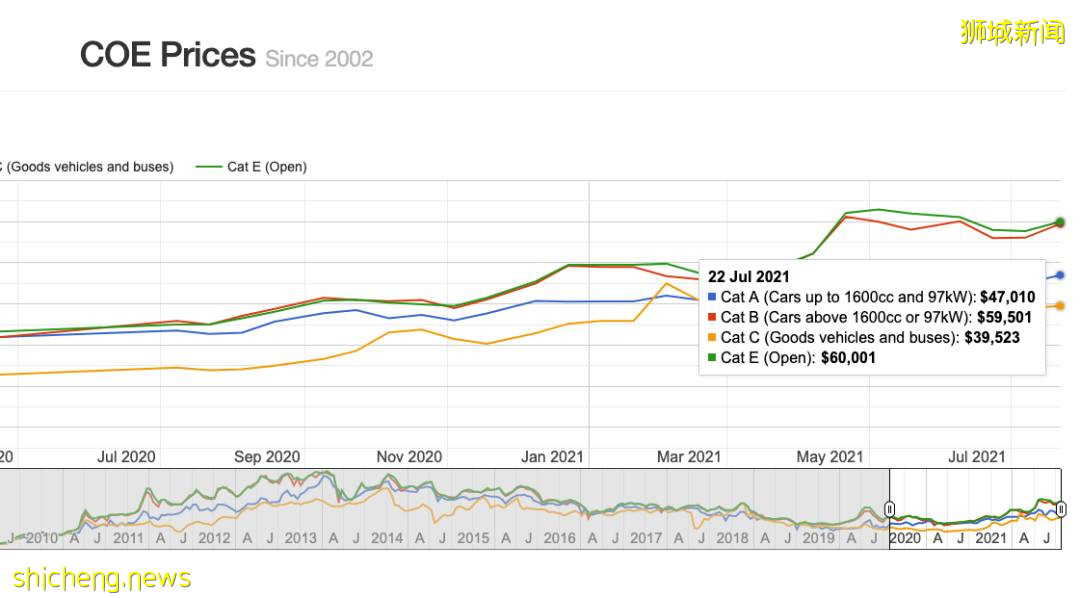This screenshot has width=1080, height=598.
Task: Click 2016 in the range navigator
Action: (x=560, y=538)
